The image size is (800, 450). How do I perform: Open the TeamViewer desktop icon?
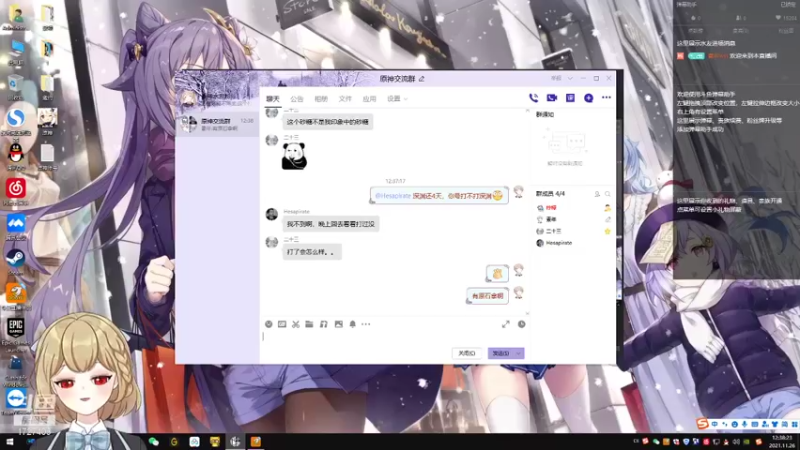[x=16, y=402]
